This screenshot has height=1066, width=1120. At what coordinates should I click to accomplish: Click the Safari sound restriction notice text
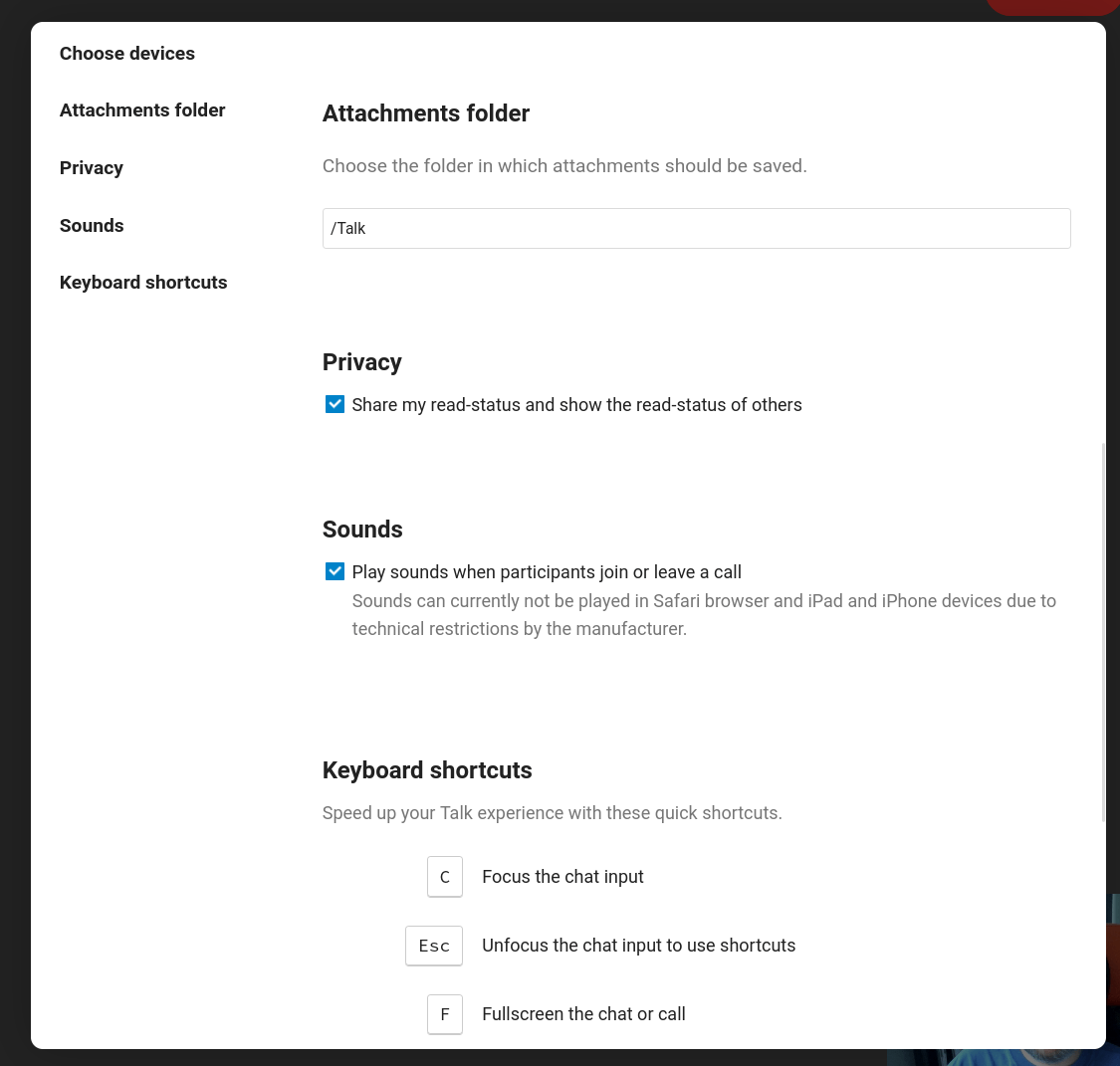704,614
